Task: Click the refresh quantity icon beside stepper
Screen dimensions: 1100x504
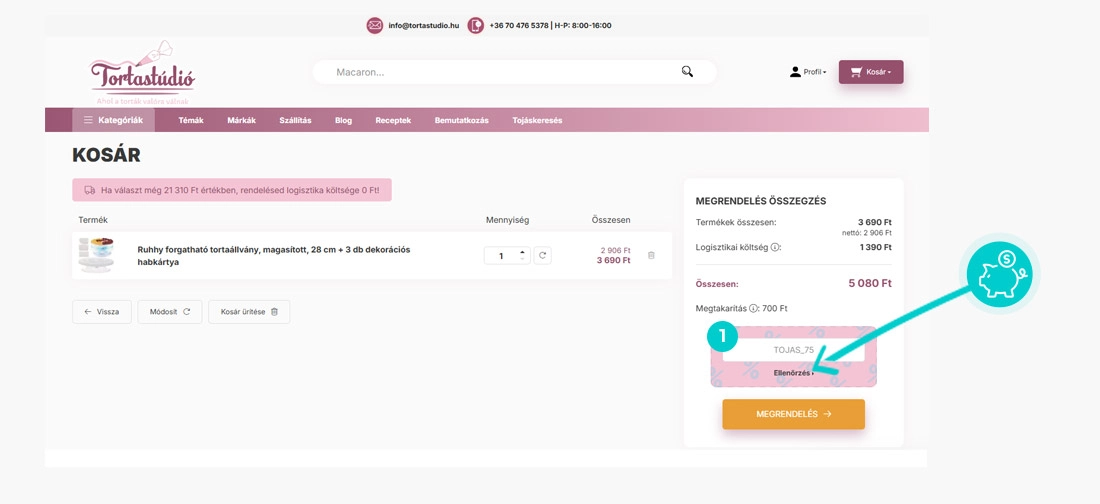Action: (x=542, y=256)
